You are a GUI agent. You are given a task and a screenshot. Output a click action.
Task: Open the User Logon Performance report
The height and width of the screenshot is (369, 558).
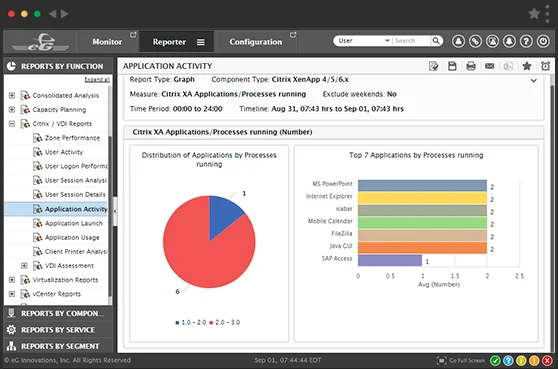click(x=76, y=166)
